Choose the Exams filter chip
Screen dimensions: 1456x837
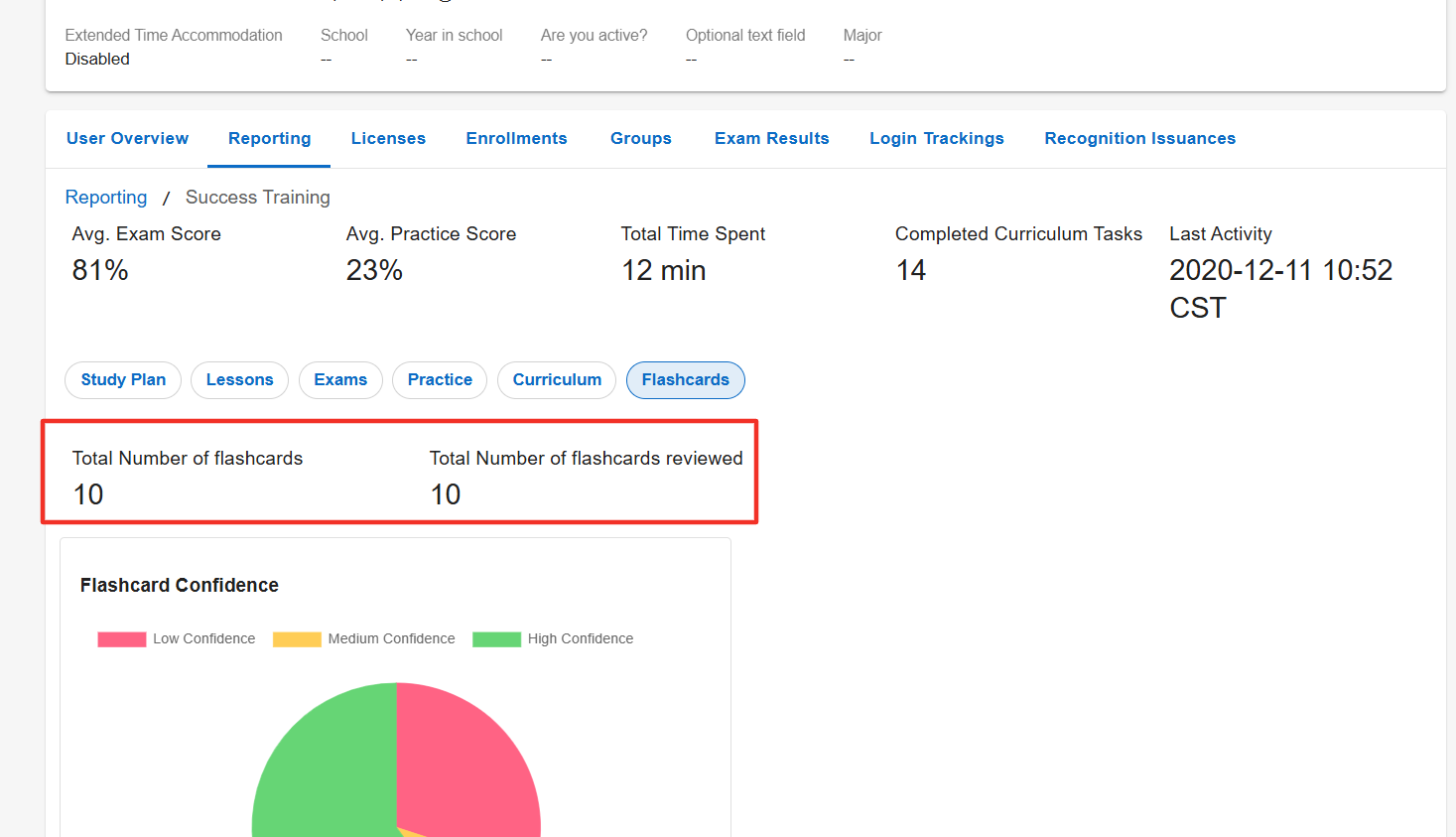(340, 380)
